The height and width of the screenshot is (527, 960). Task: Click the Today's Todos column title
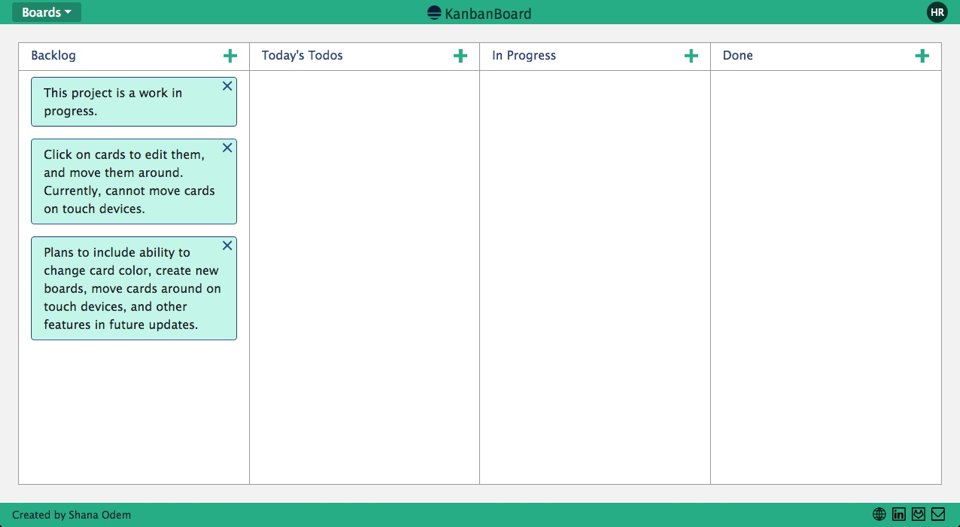[x=302, y=56]
